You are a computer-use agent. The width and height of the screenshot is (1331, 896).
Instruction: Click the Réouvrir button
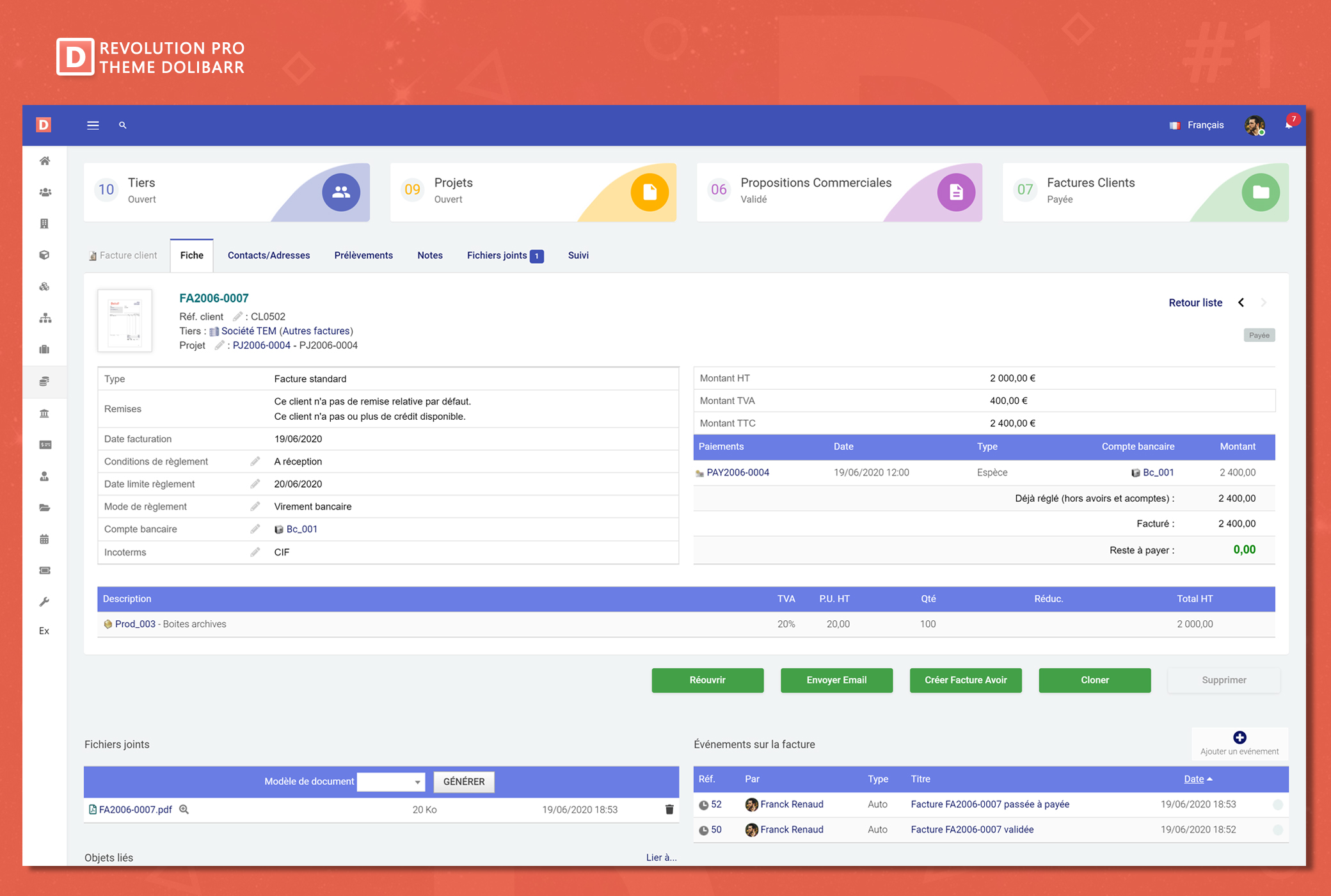(x=708, y=680)
